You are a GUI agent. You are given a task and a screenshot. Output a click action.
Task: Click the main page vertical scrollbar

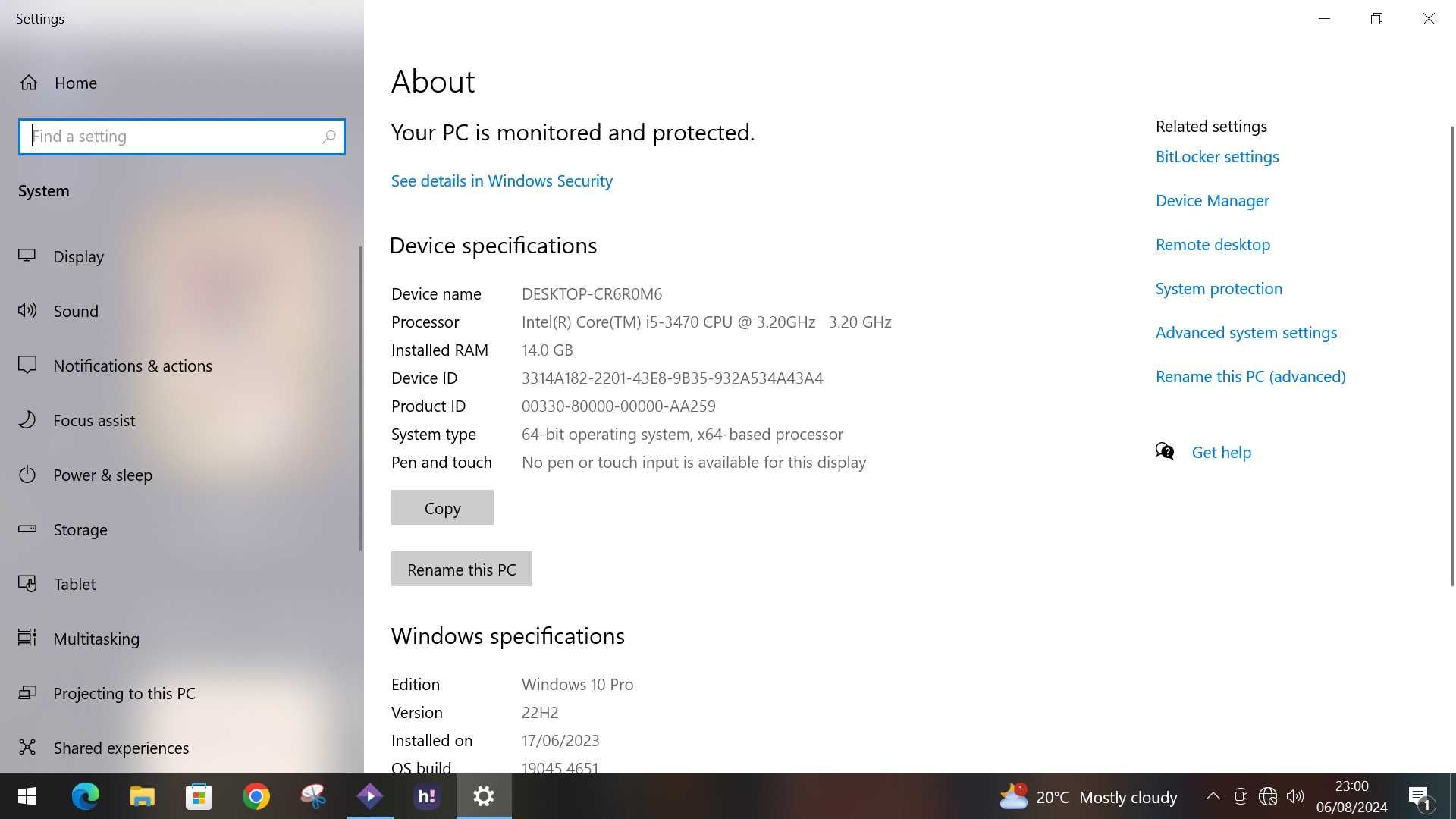tap(1452, 356)
